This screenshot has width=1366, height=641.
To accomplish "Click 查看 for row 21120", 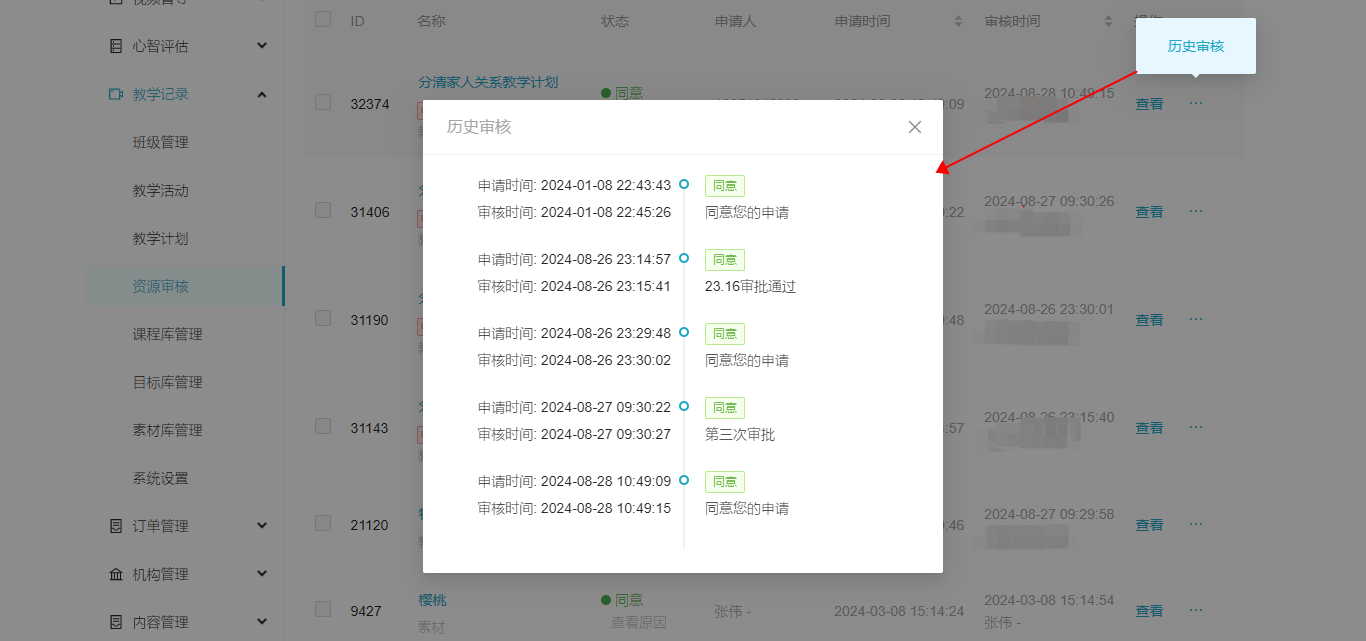I will 1149,525.
